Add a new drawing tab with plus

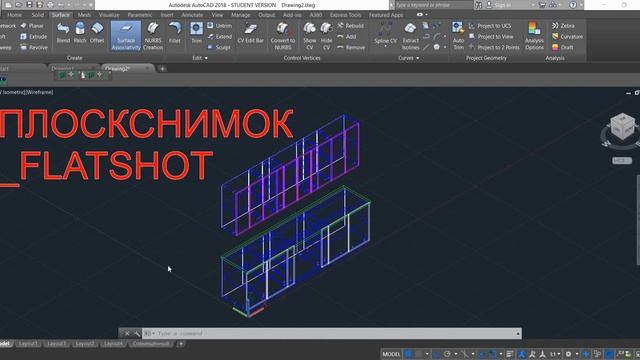pos(162,69)
